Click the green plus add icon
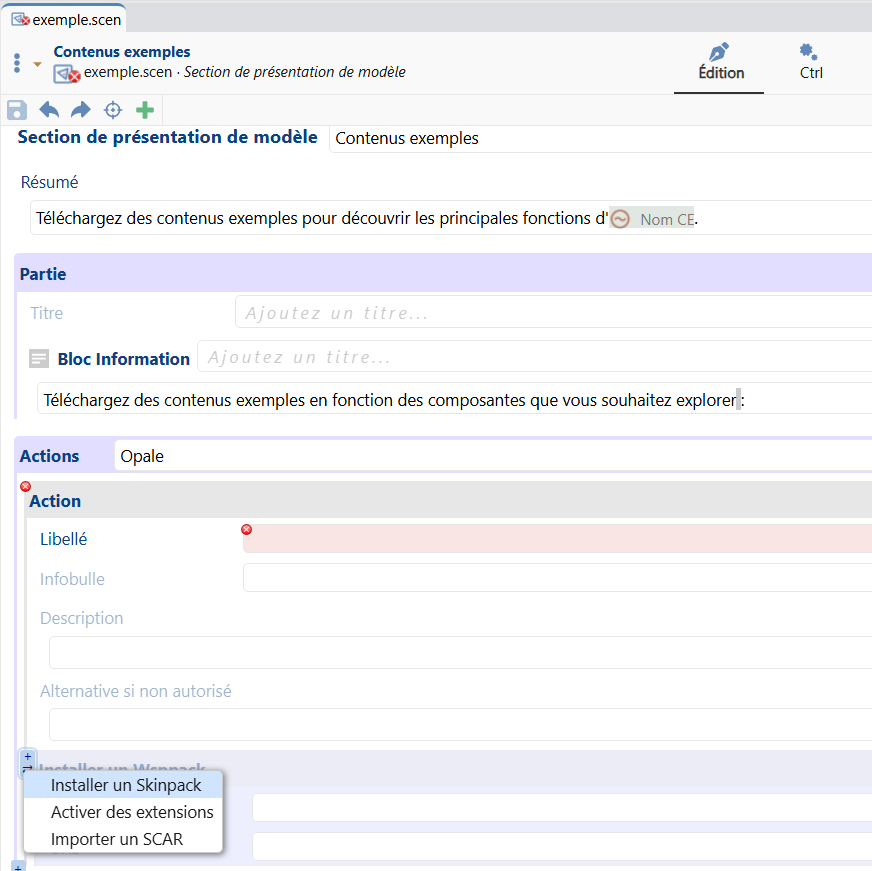 pyautogui.click(x=145, y=110)
